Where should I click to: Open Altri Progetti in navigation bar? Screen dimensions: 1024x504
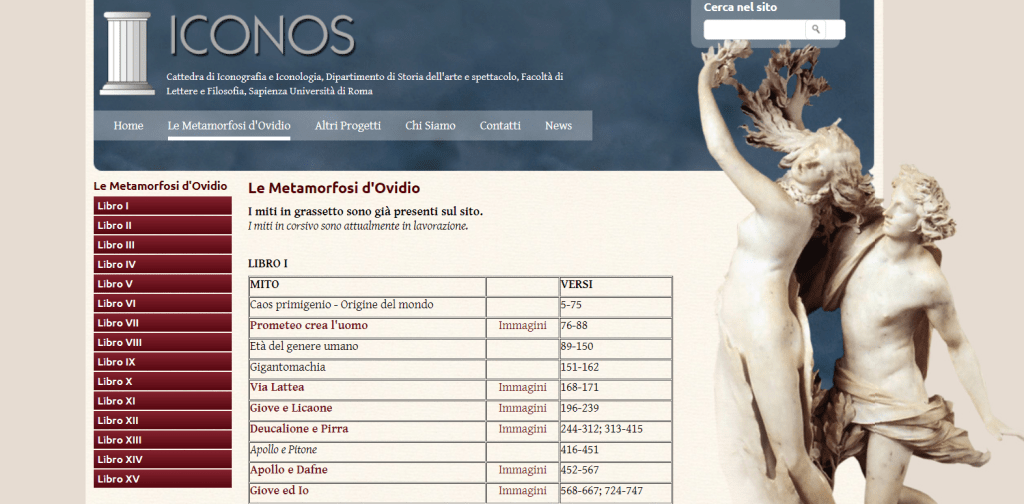347,126
